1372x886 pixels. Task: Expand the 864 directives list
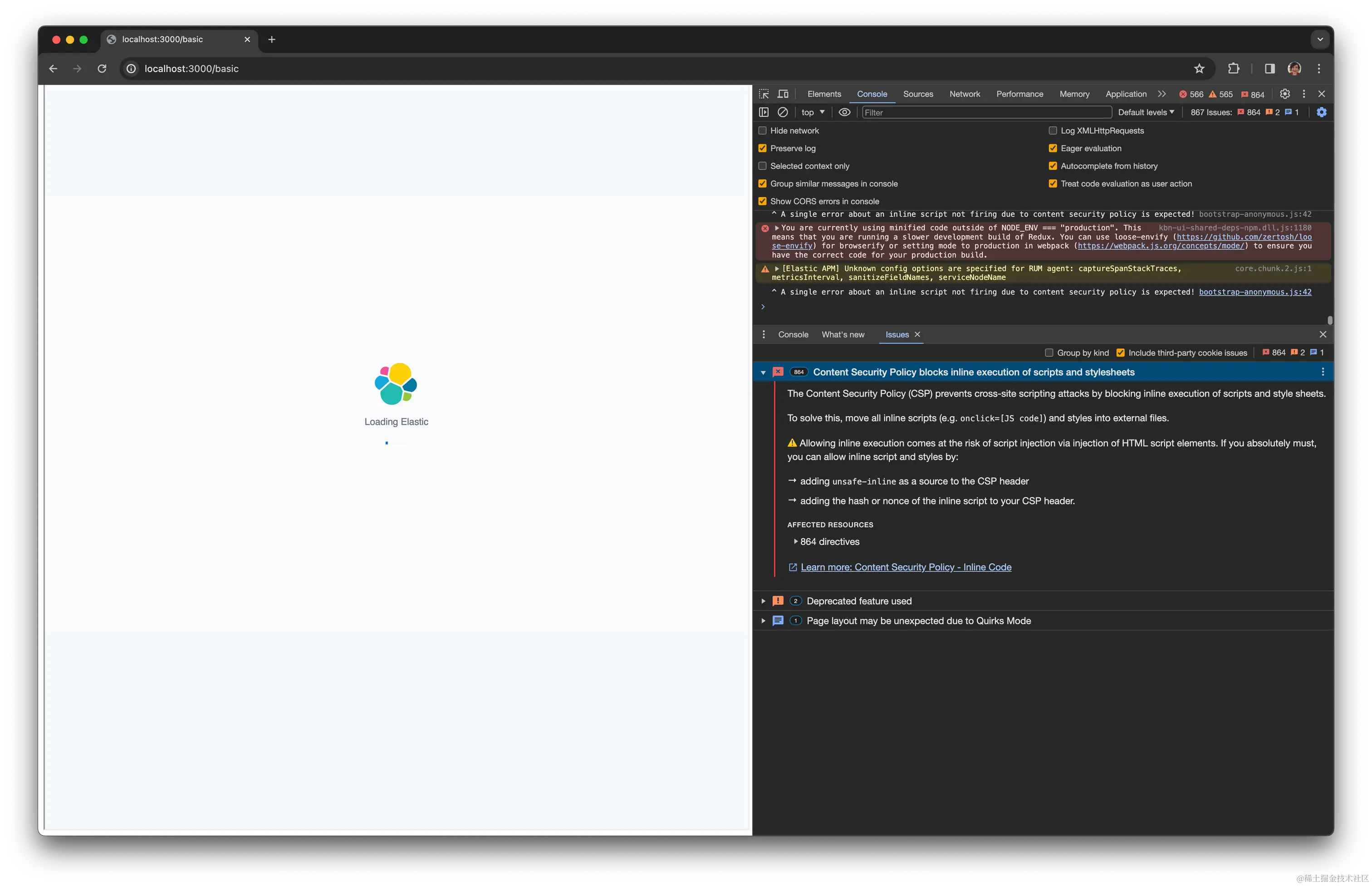[796, 541]
